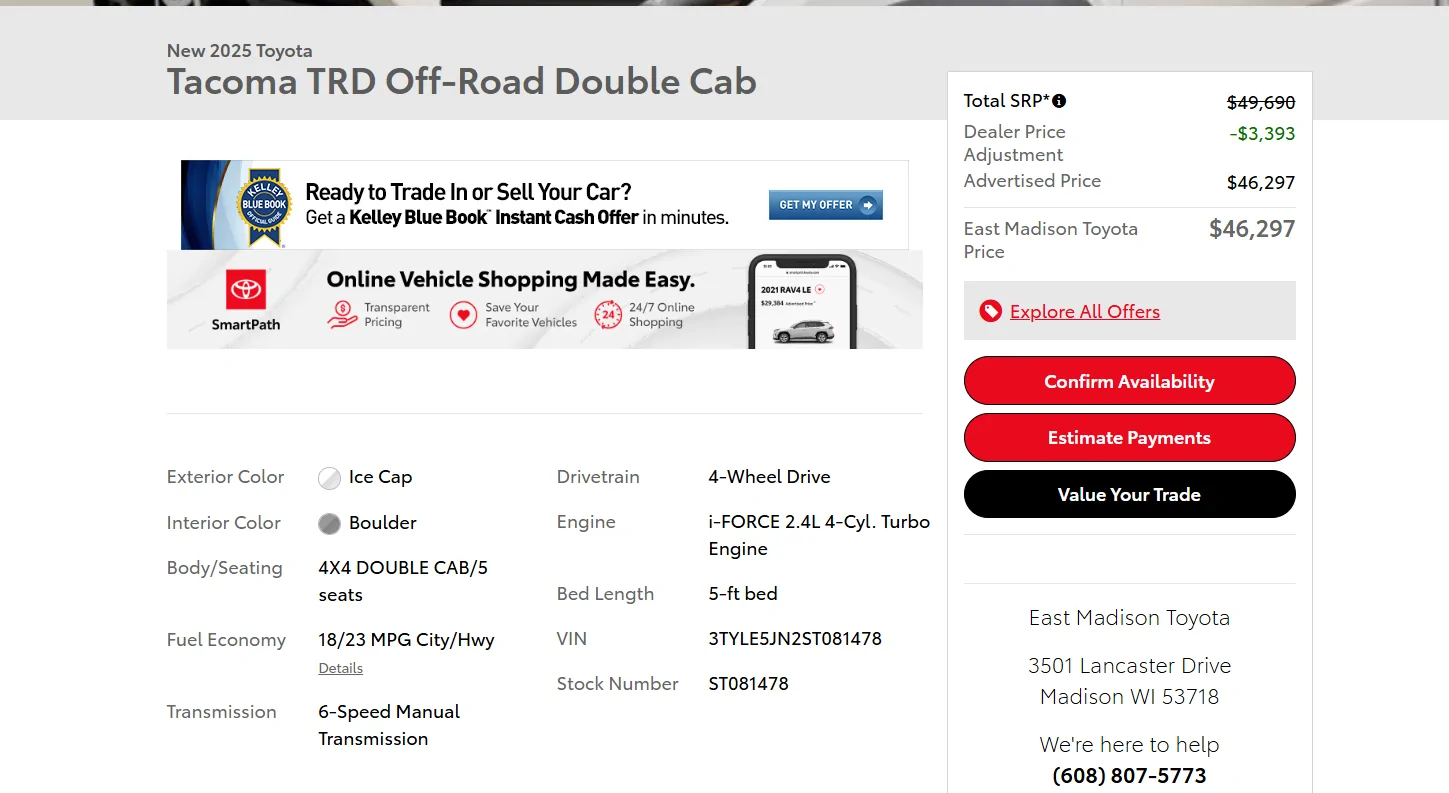Click the Transparent Pricing hand-dollar icon
Viewport: 1449px width, 793px height.
click(x=342, y=315)
